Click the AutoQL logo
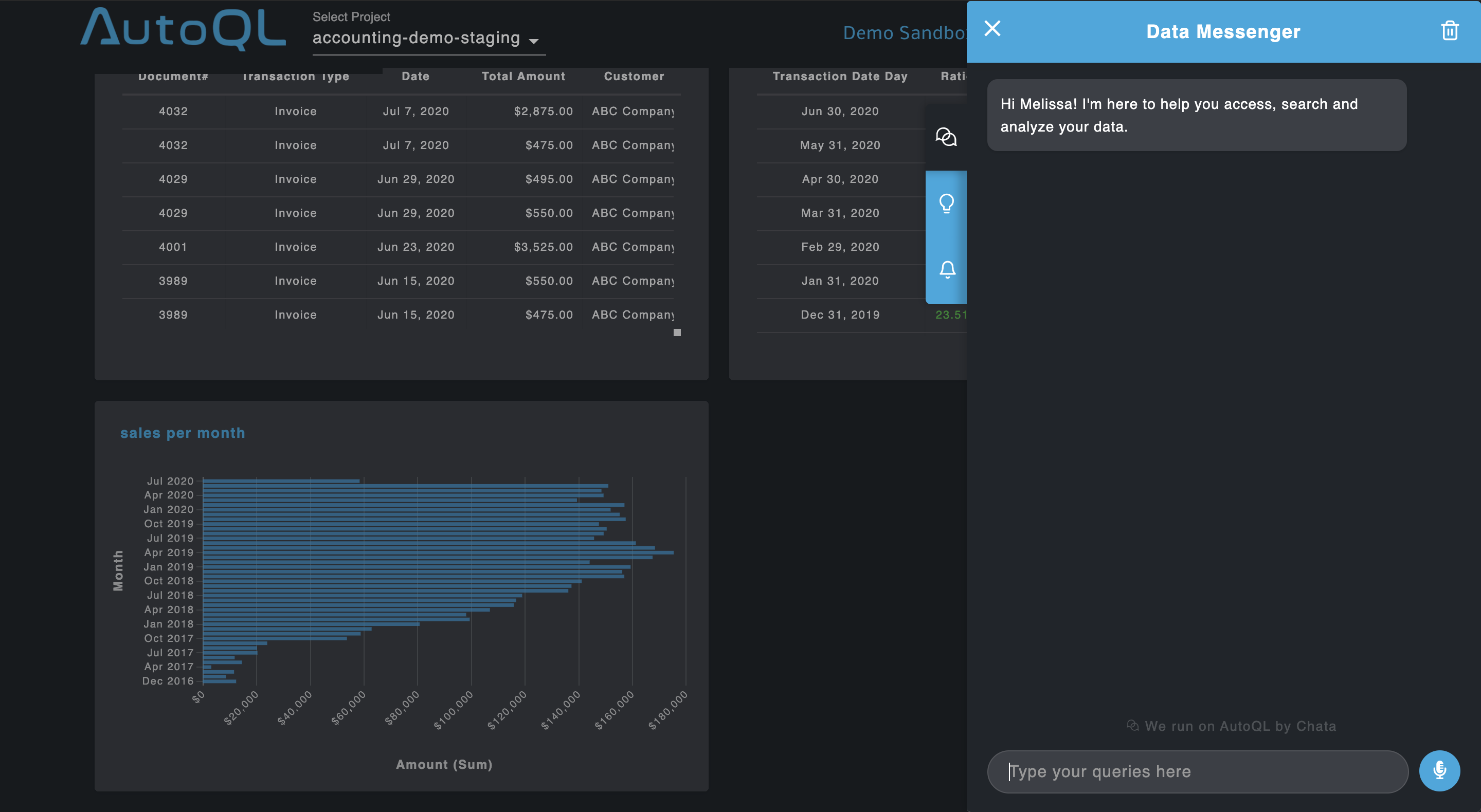The height and width of the screenshot is (812, 1481). point(183,29)
